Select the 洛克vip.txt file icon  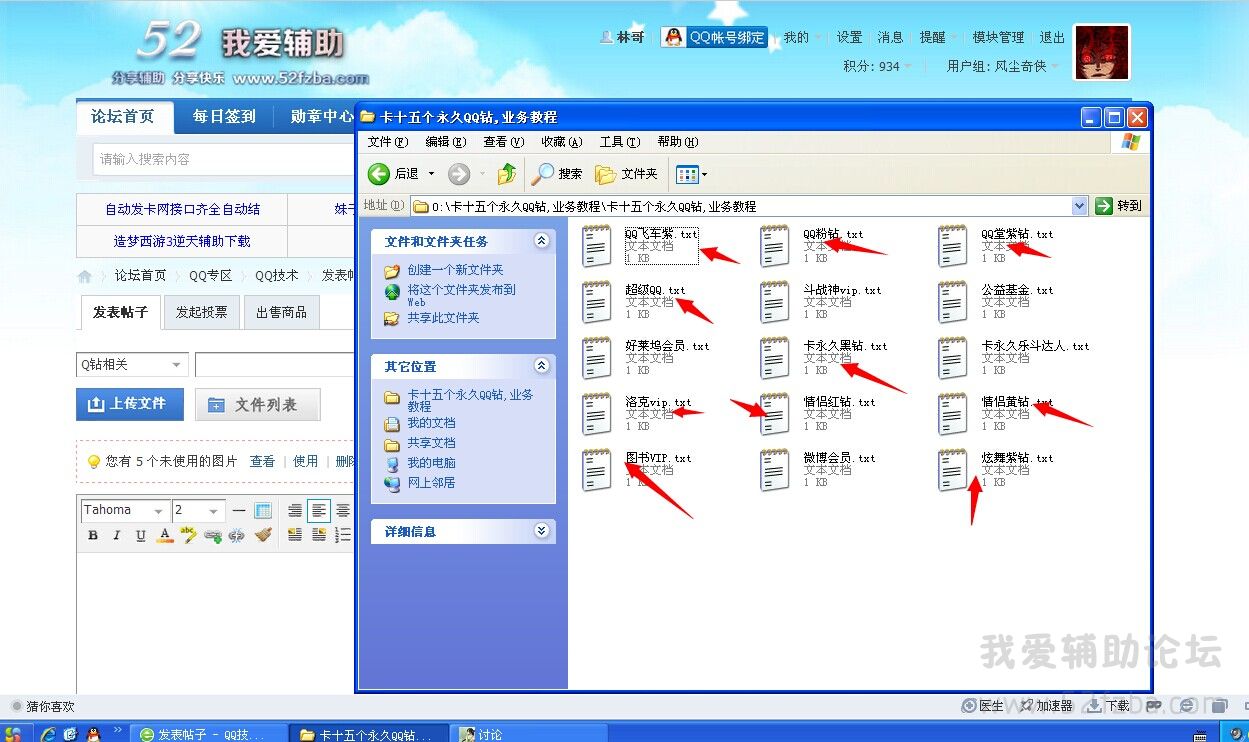tap(597, 414)
